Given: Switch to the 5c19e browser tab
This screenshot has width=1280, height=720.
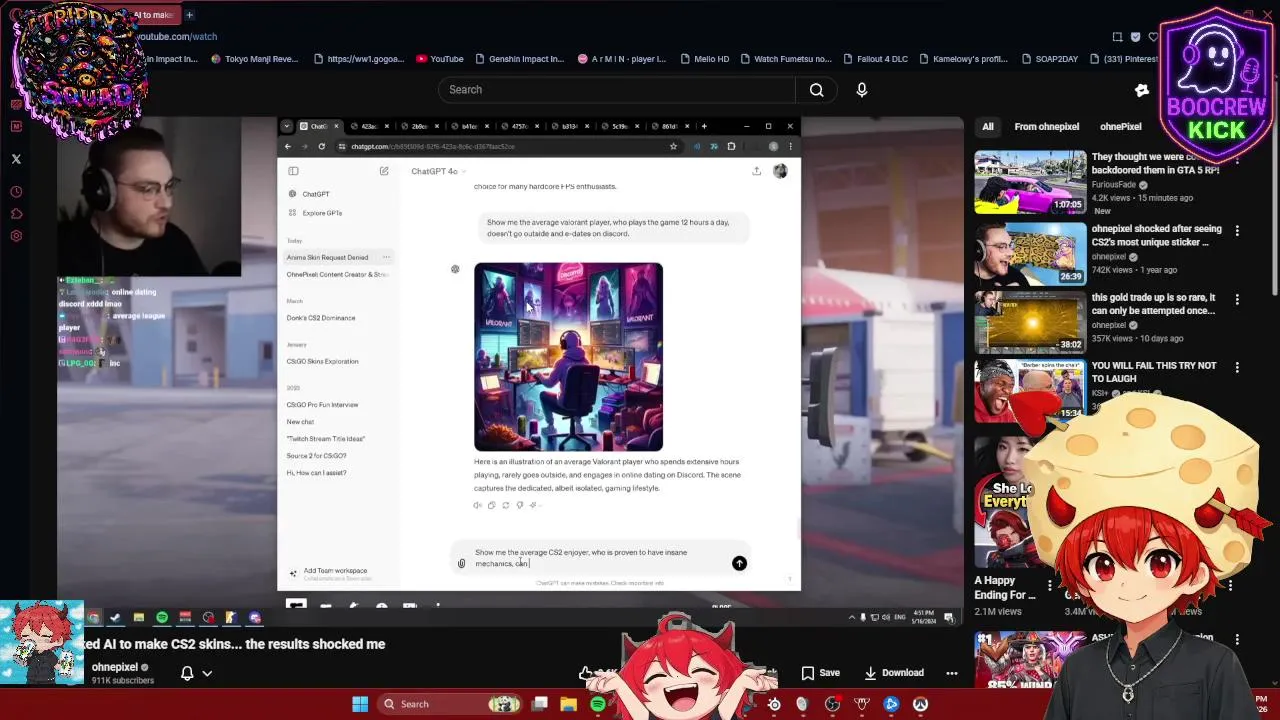Looking at the screenshot, I should coord(618,126).
